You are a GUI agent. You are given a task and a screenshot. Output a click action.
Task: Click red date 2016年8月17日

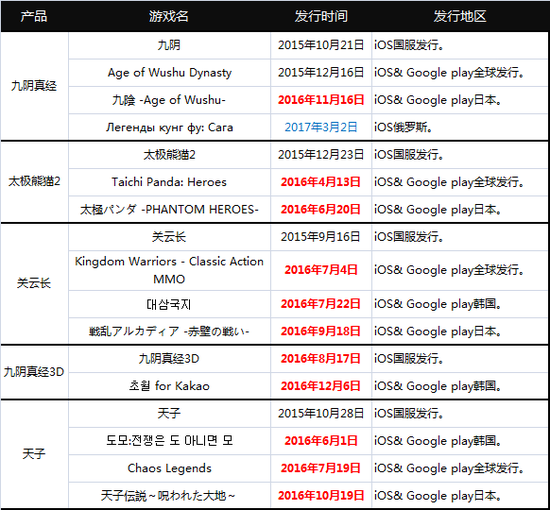click(x=321, y=358)
